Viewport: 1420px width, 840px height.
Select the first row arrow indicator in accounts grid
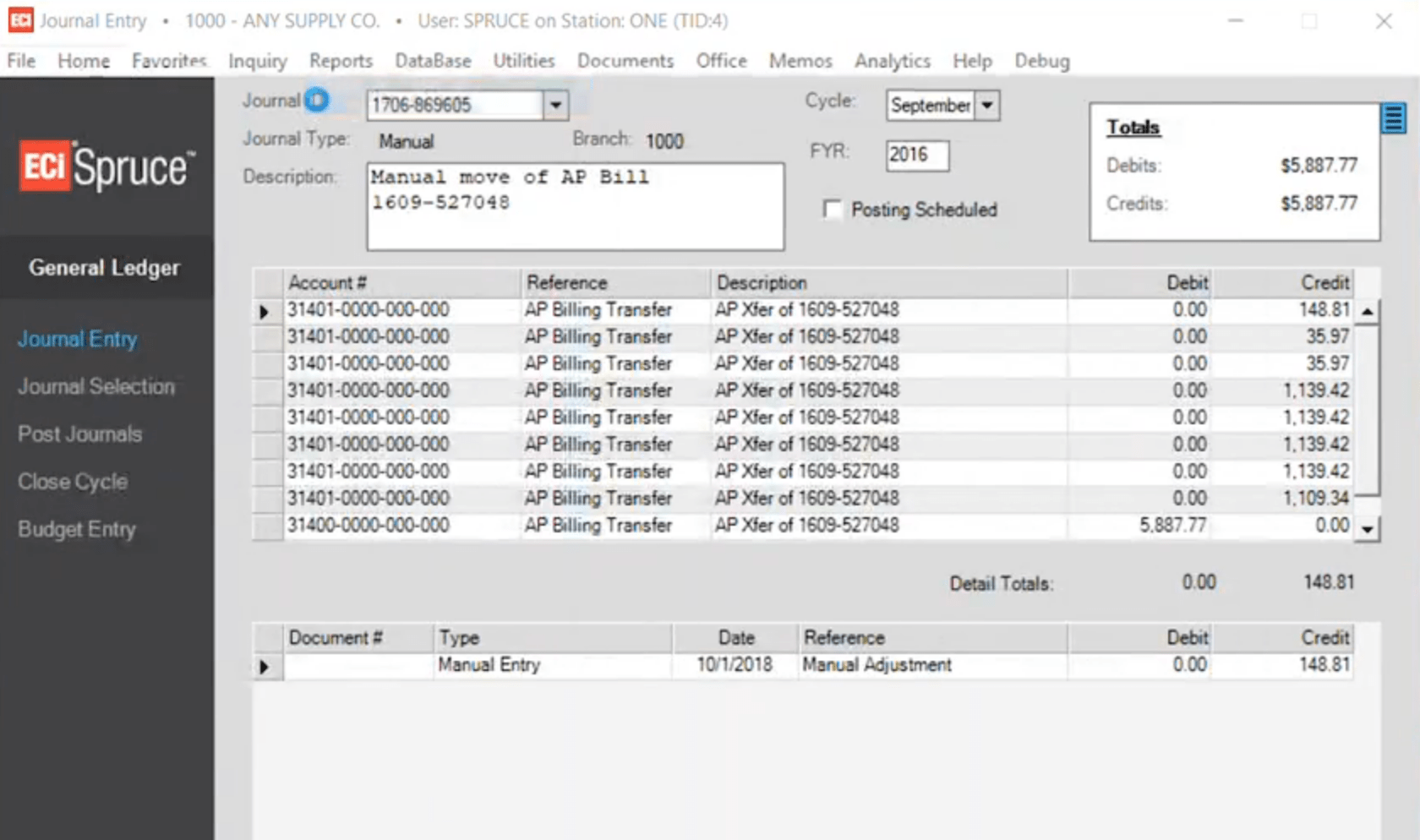click(265, 312)
